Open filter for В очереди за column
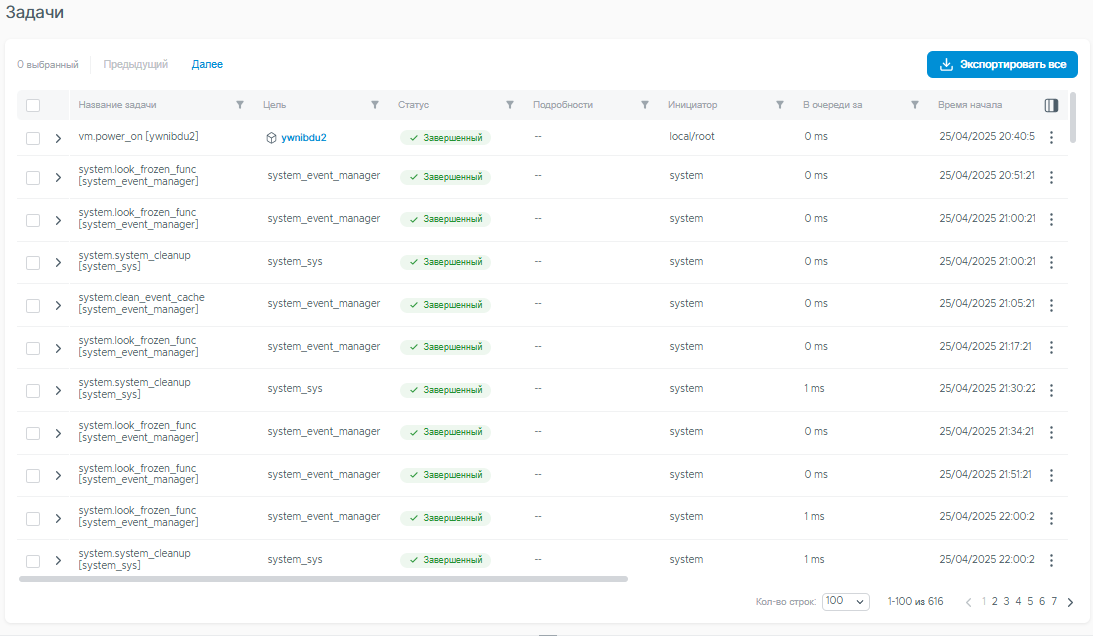 (x=915, y=105)
